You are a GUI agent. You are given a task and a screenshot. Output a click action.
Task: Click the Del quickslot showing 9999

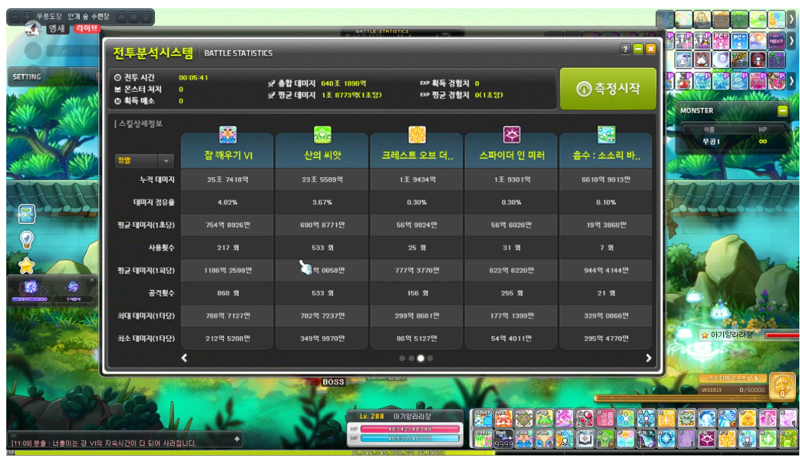point(504,438)
